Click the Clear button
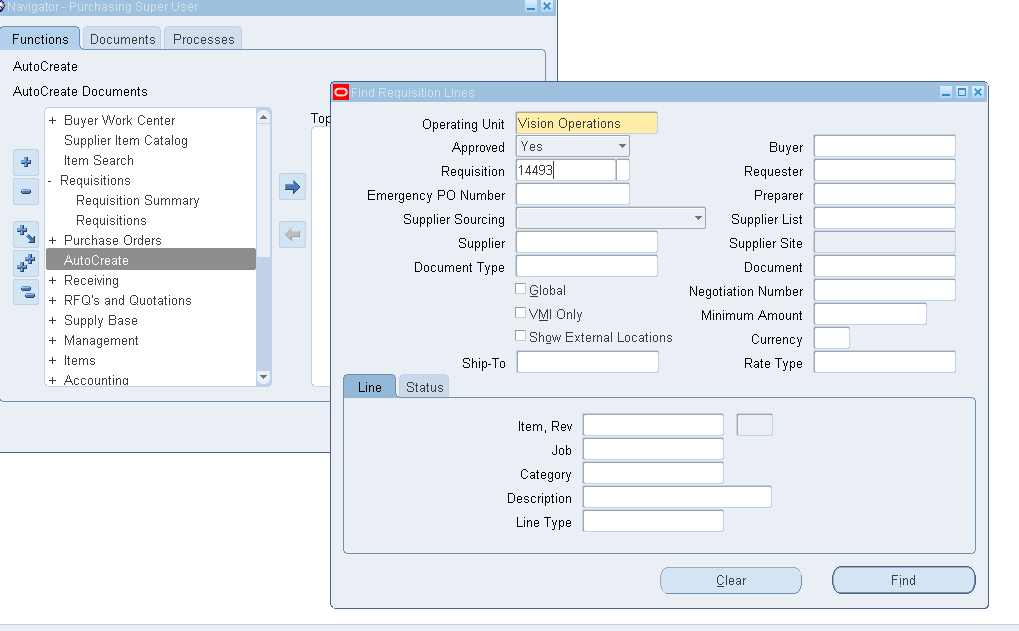Screen dimensions: 1019x631 point(730,580)
